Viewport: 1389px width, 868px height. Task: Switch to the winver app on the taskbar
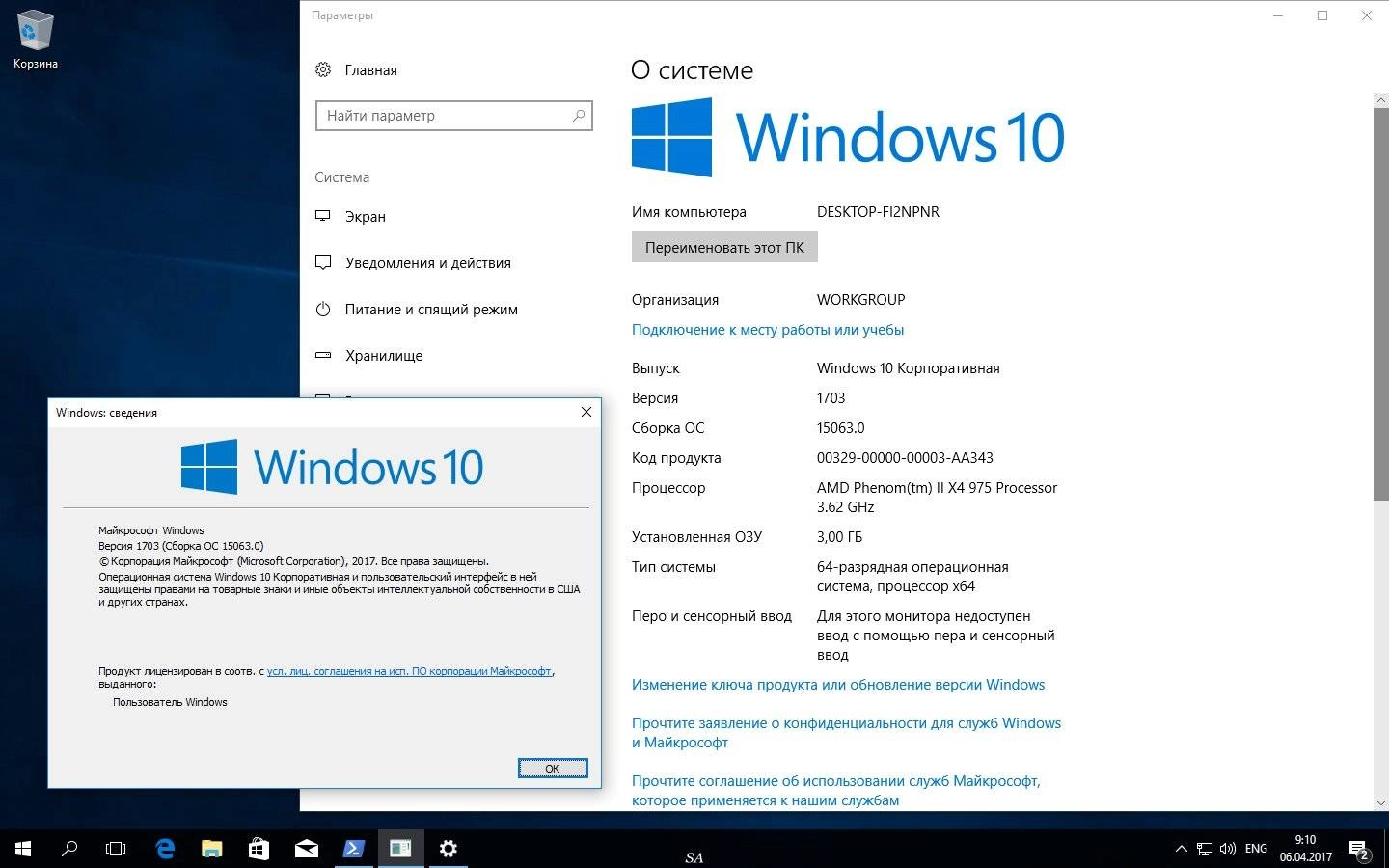pyautogui.click(x=400, y=849)
